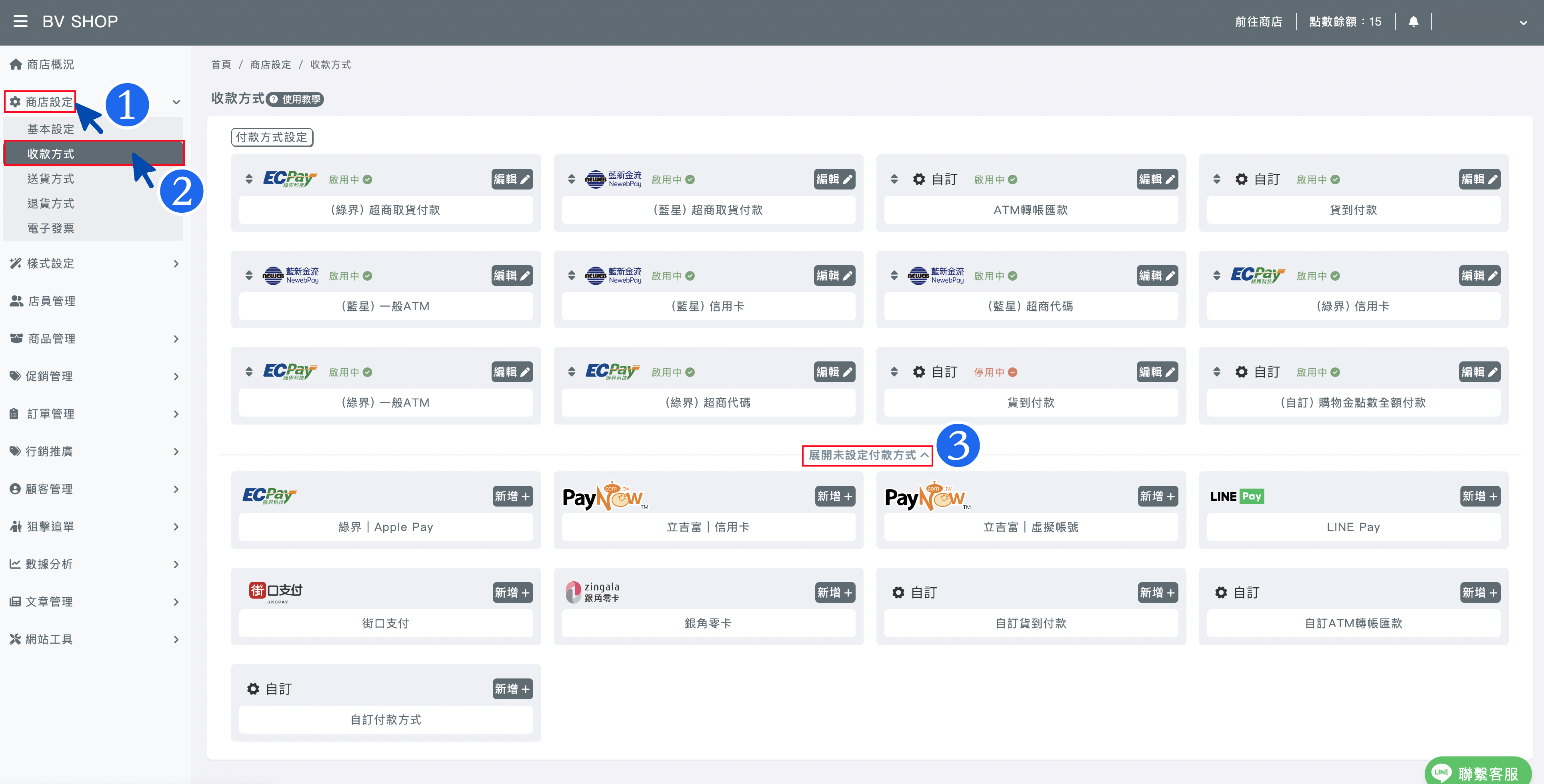Click 新增 on 自訂ATM轉帳匯款 card

click(x=1479, y=592)
